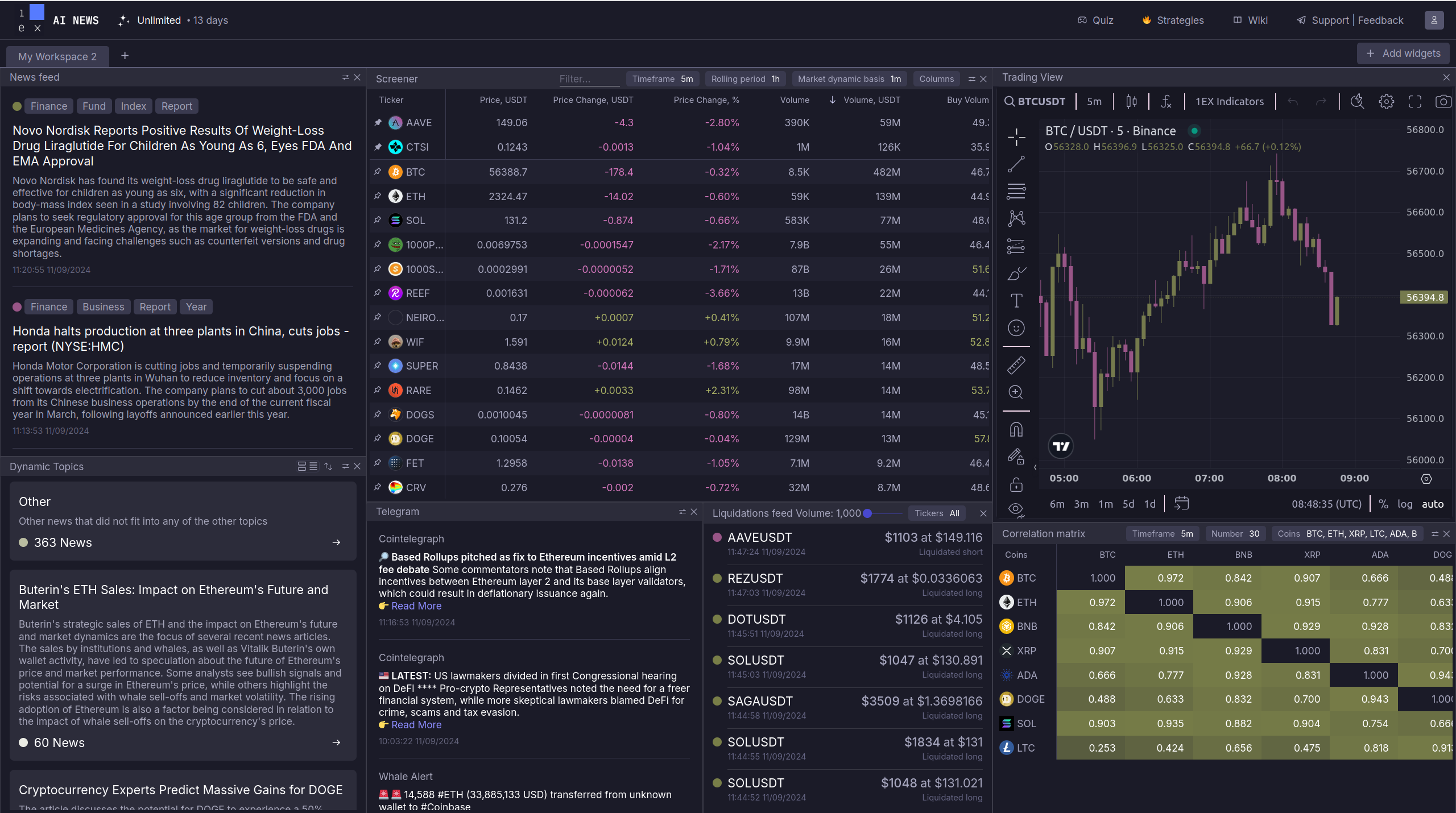
Task: Click the Add widgets button
Action: [1403, 53]
